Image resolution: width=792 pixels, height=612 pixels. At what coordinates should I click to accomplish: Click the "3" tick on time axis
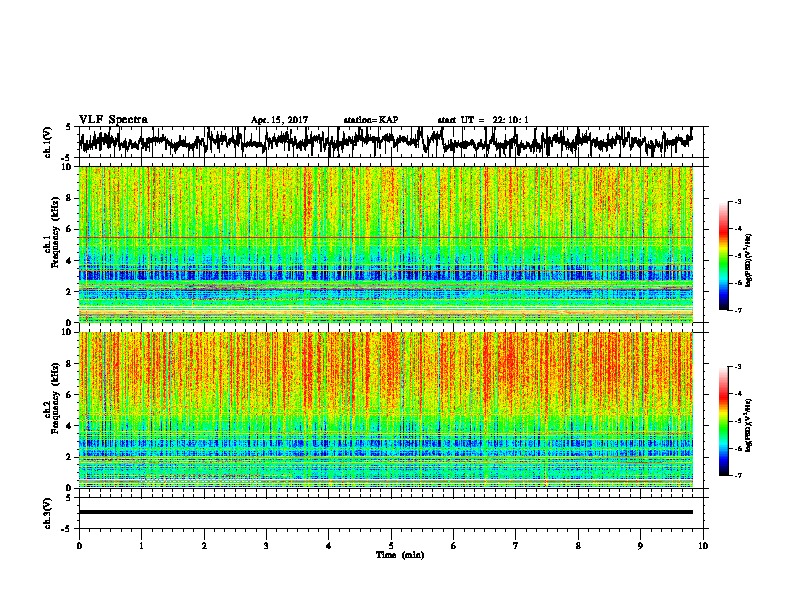[266, 546]
